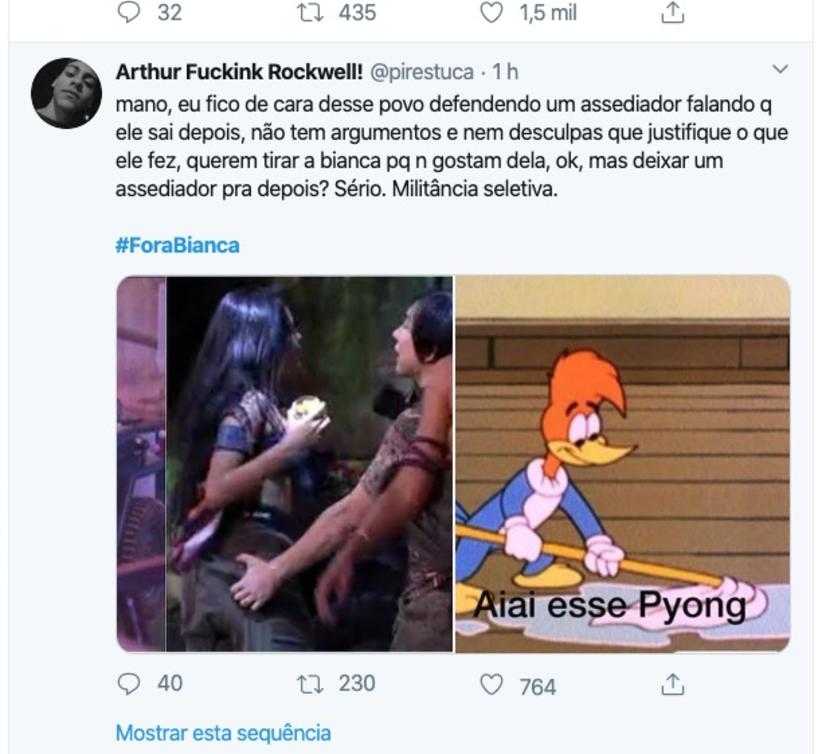Click the @pirestuca handle
This screenshot has width=822, height=754.
tap(420, 72)
